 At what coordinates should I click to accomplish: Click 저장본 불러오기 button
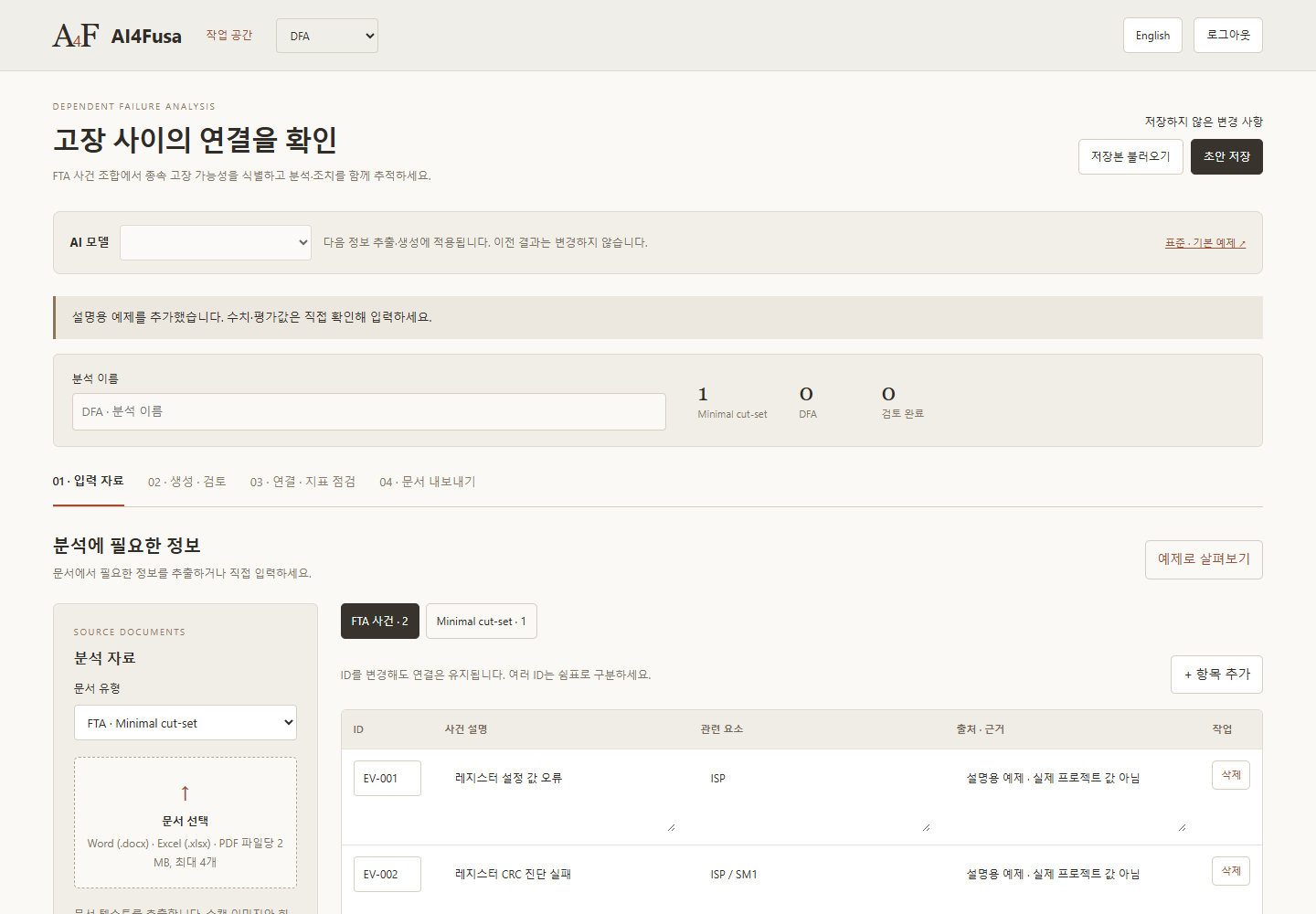coord(1130,156)
